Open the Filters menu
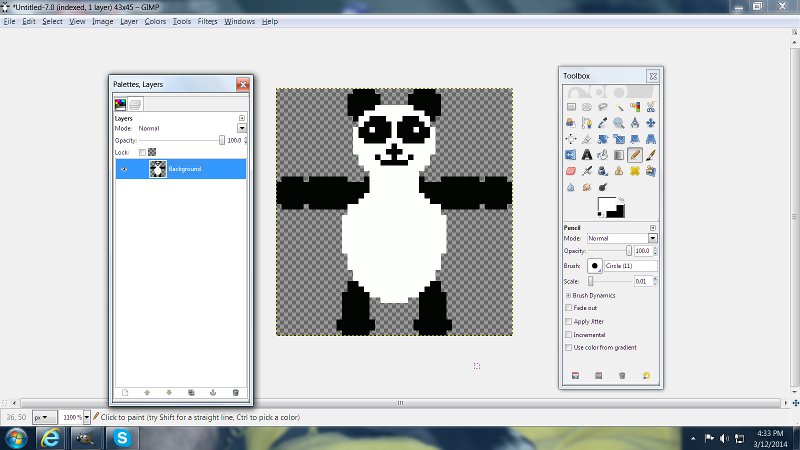This screenshot has height=450, width=800. 207,21
